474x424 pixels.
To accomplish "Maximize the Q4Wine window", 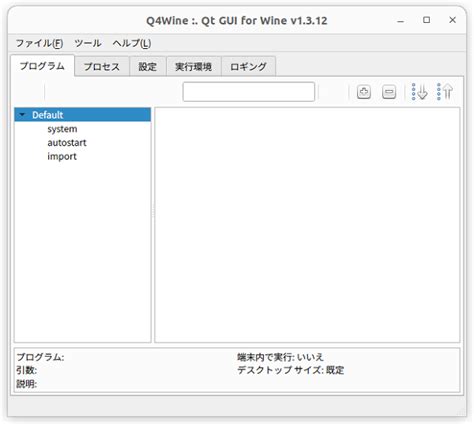I will coord(426,20).
